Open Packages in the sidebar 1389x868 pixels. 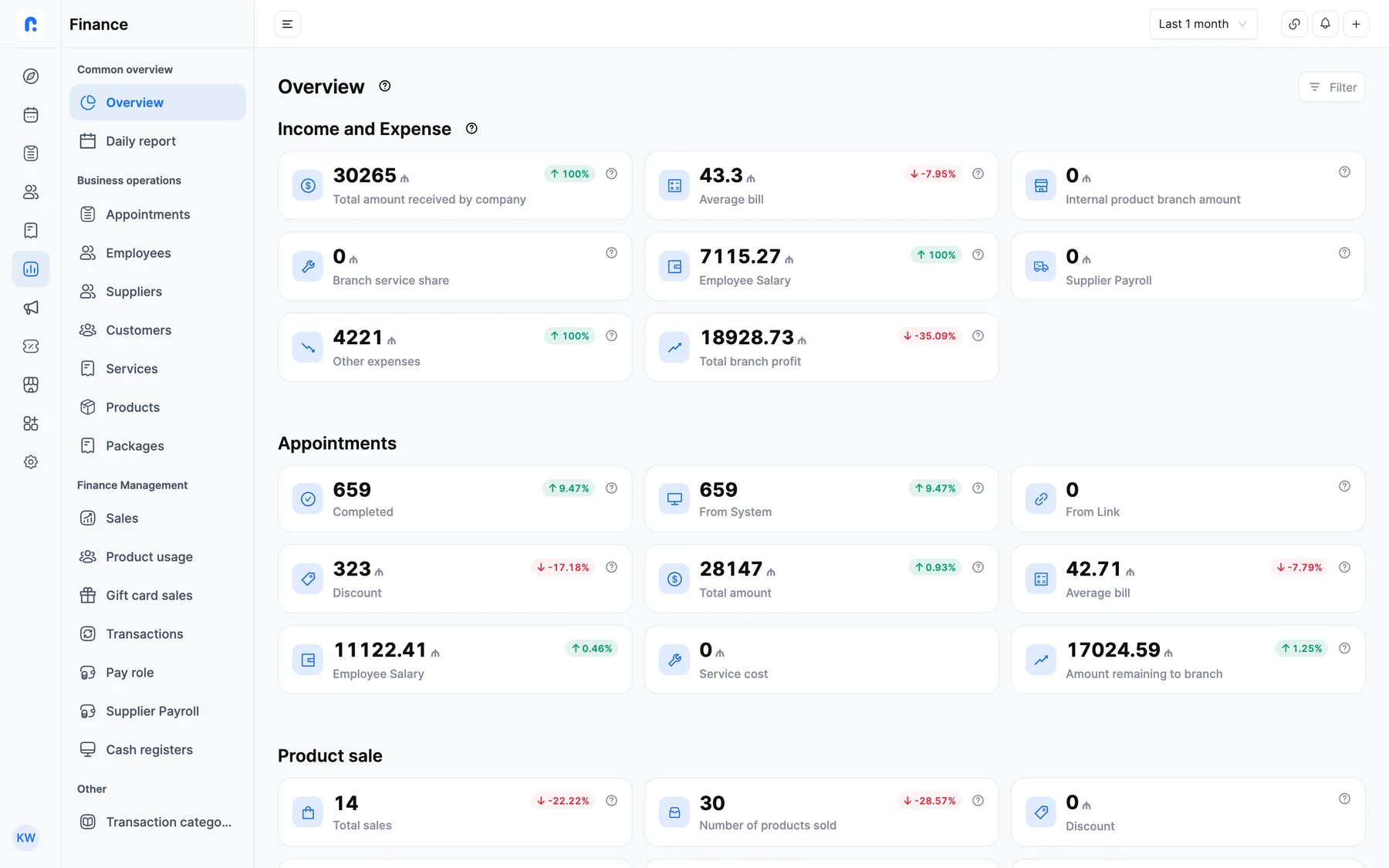[x=157, y=446]
